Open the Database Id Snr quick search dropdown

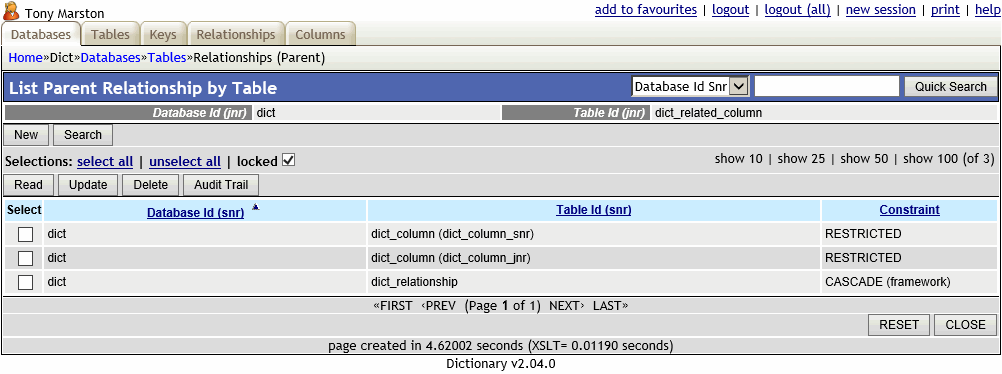pos(690,86)
